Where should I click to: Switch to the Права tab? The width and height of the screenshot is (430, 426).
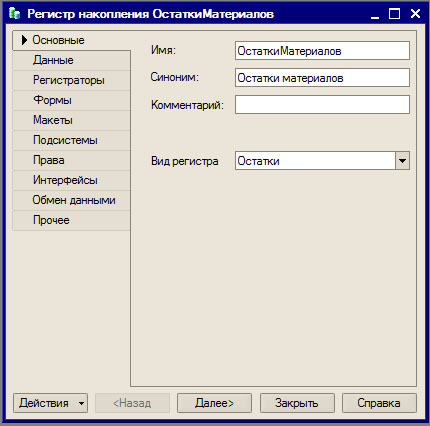click(x=71, y=160)
